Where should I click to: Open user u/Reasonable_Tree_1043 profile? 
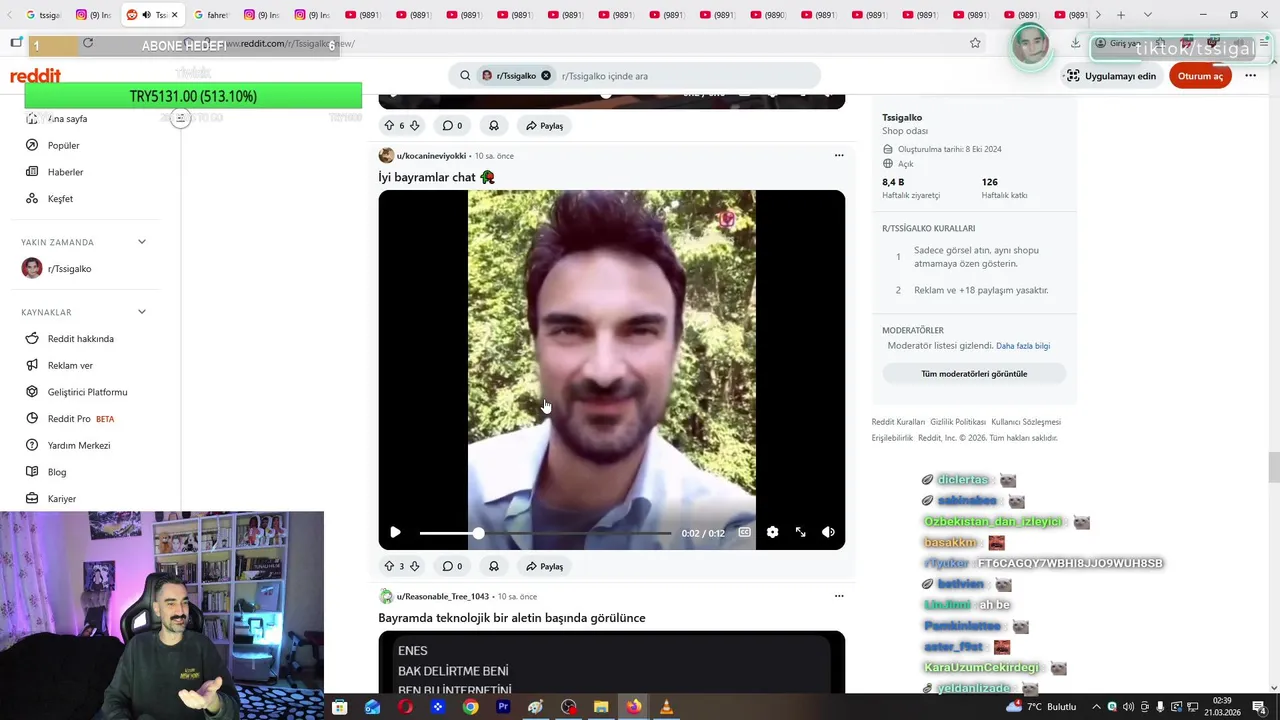[x=442, y=597]
